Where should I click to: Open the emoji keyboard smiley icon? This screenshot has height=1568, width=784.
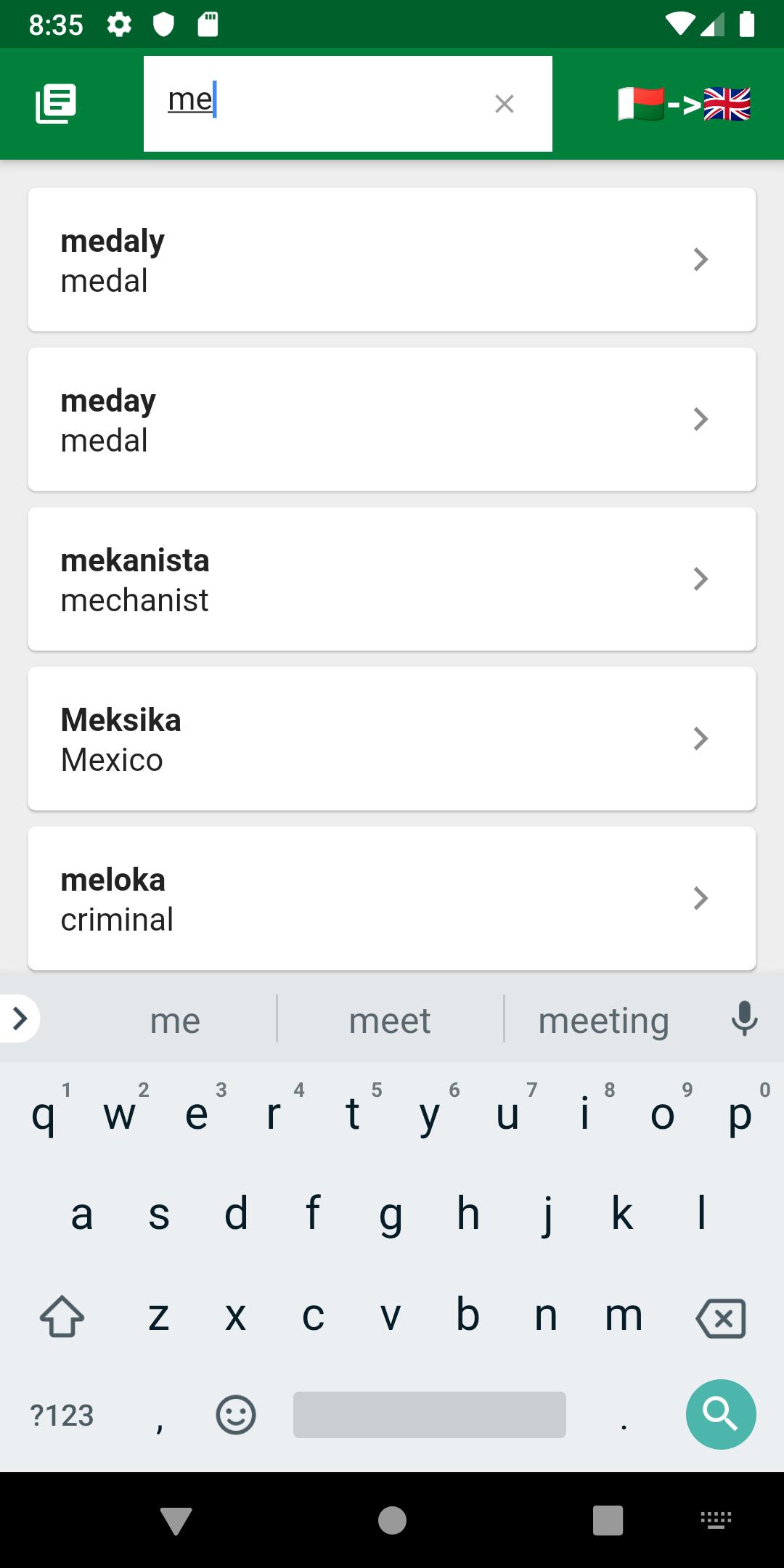coord(236,1414)
